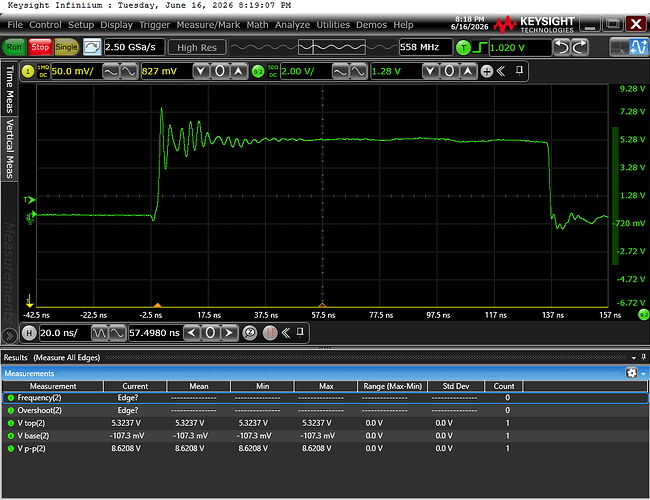Click the 20.0 ns/ timebase scale field
Image resolution: width=650 pixels, height=500 pixels.
pyautogui.click(x=65, y=333)
